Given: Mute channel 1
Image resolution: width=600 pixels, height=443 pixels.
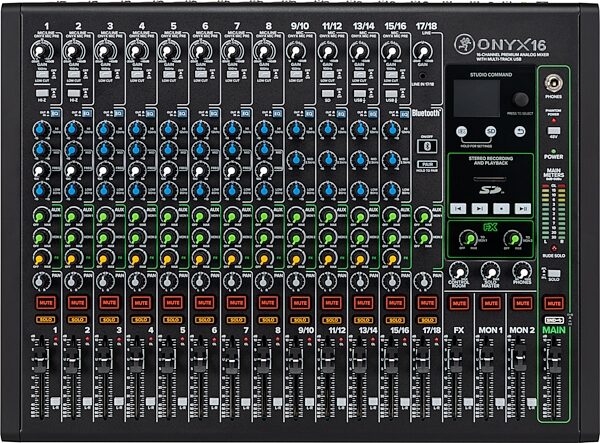Looking at the screenshot, I should (x=46, y=303).
